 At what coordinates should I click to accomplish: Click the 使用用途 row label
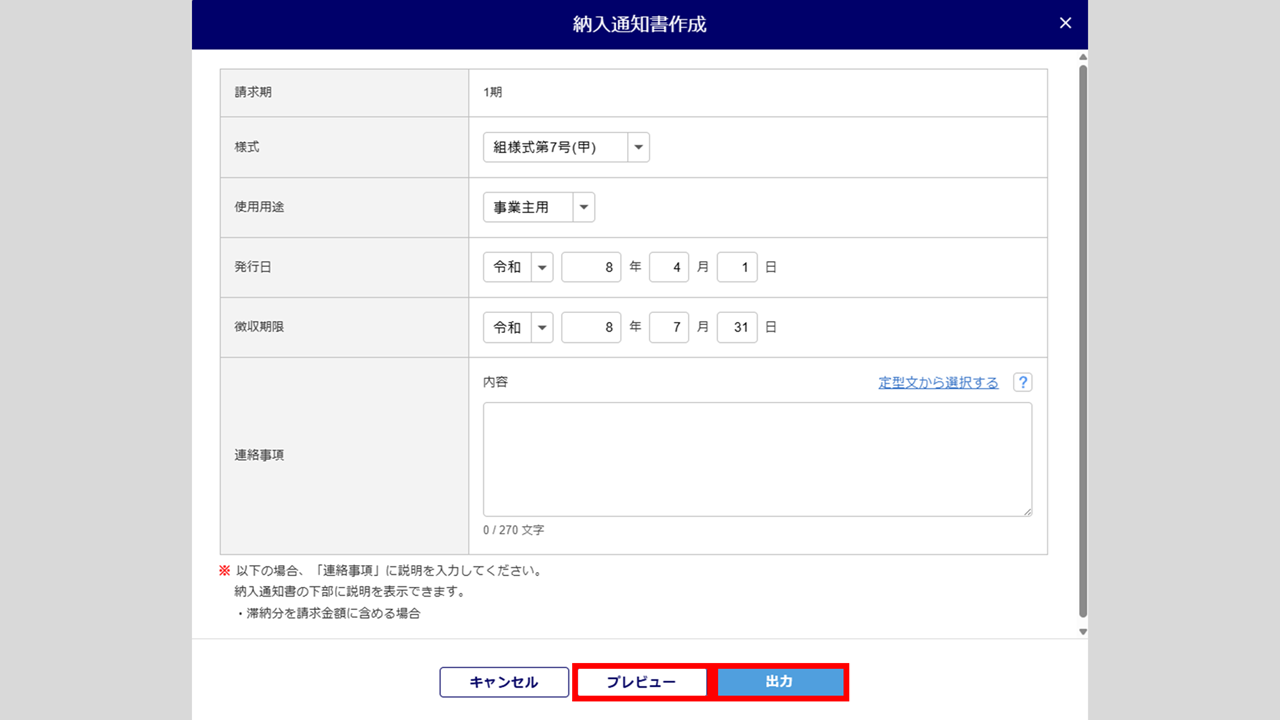click(259, 207)
